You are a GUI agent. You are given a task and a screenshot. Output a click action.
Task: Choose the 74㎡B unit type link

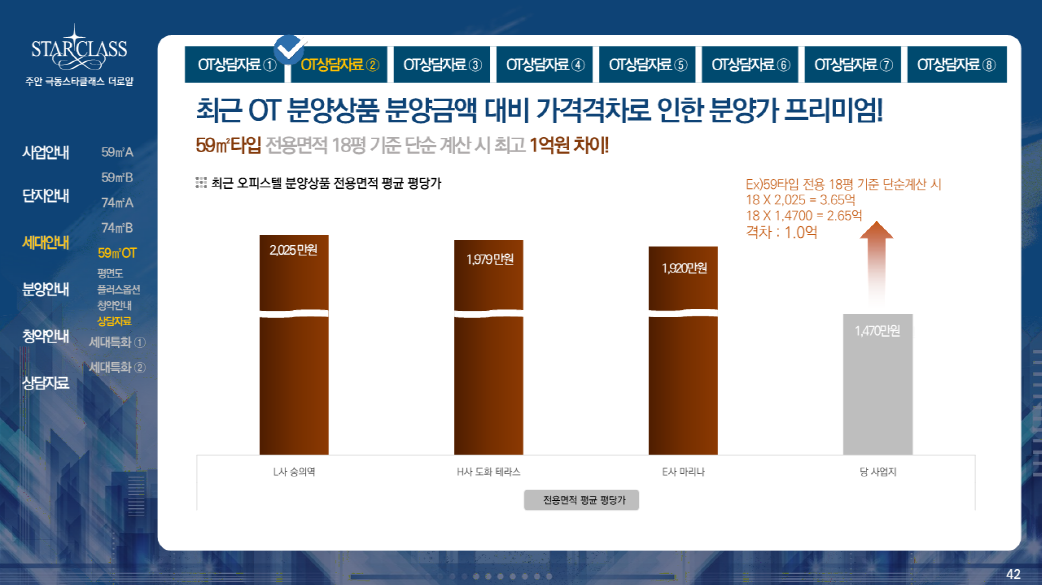(117, 228)
